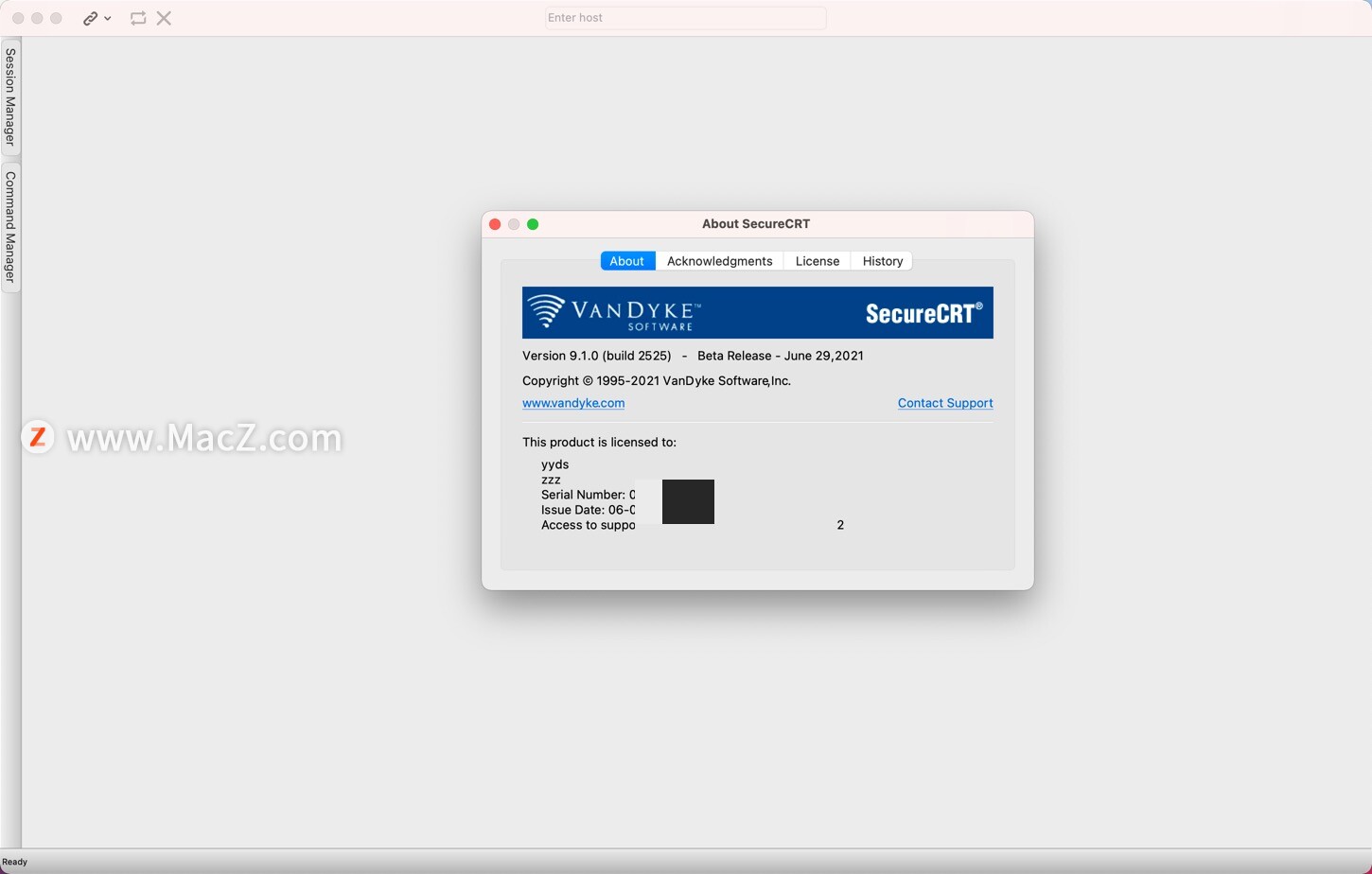The width and height of the screenshot is (1372, 874).
Task: Click the company name zzz
Action: click(551, 480)
